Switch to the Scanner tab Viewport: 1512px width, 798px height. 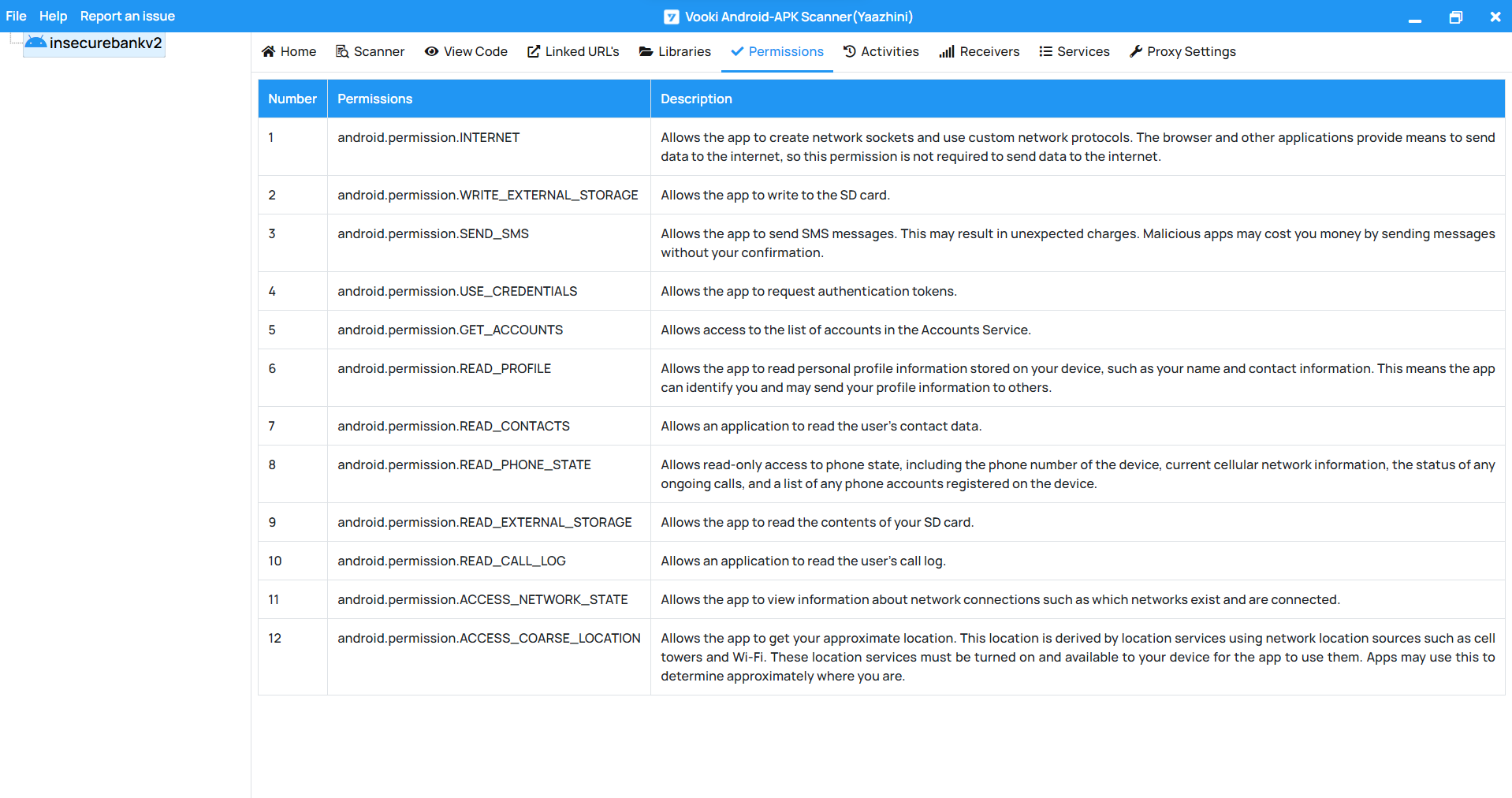370,51
